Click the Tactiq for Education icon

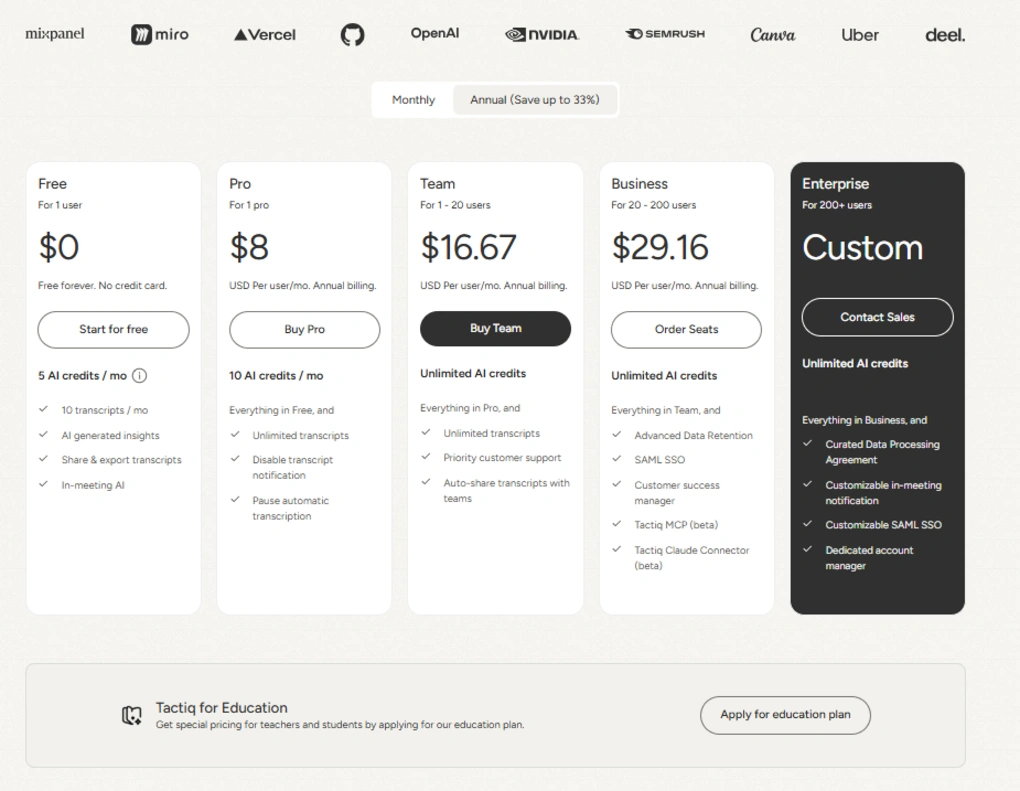pos(133,714)
